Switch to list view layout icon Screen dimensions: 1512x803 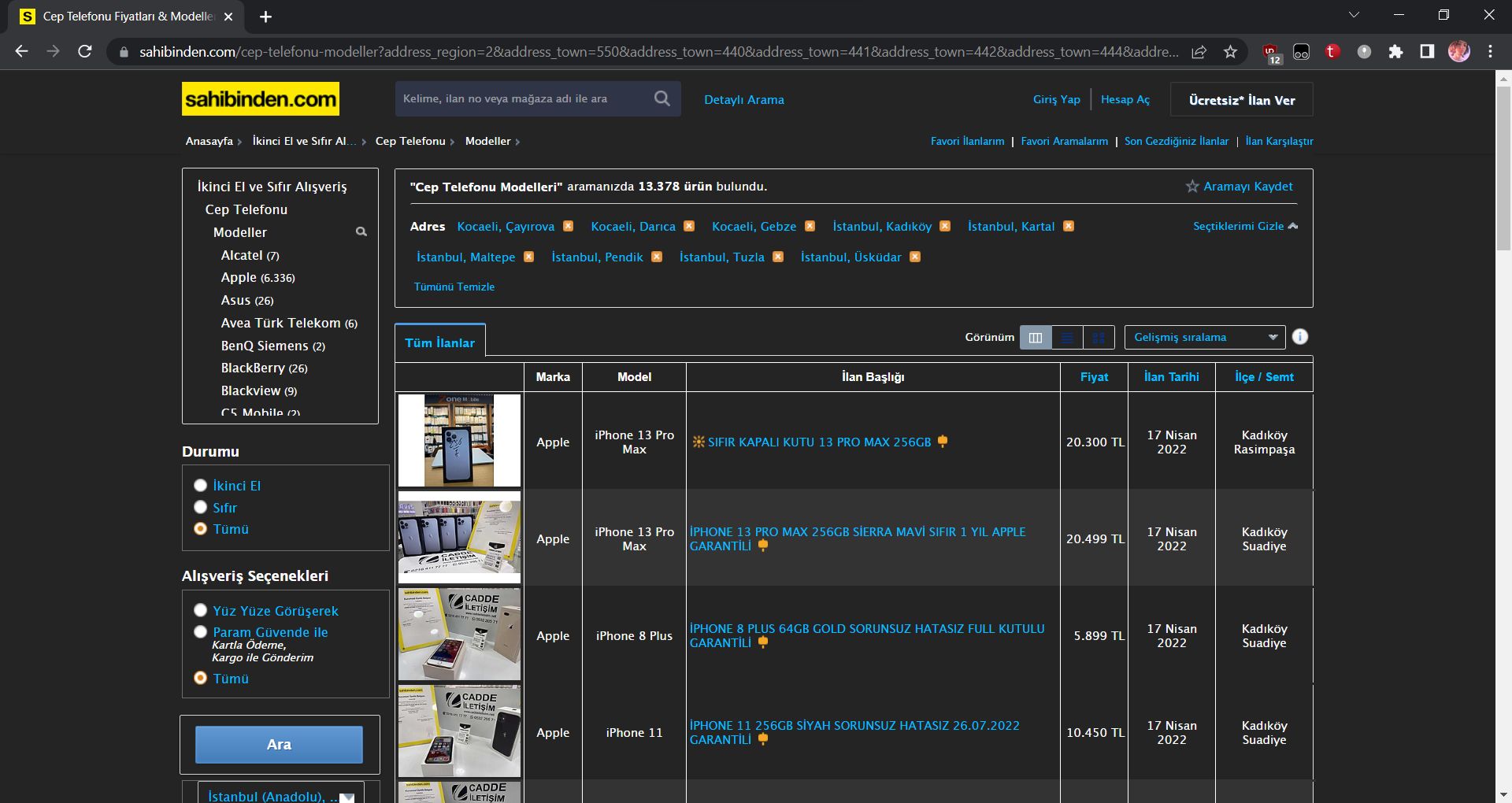pos(1067,337)
